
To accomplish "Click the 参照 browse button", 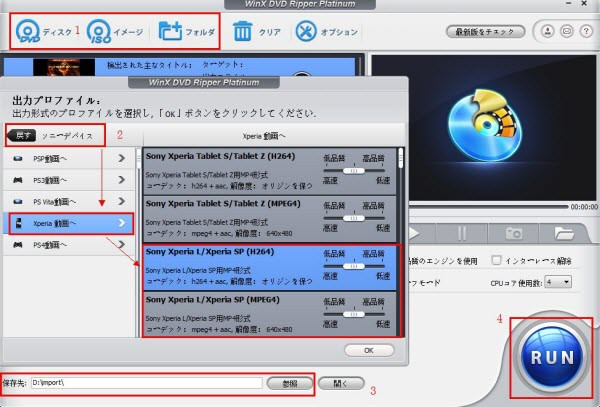I will 290,383.
